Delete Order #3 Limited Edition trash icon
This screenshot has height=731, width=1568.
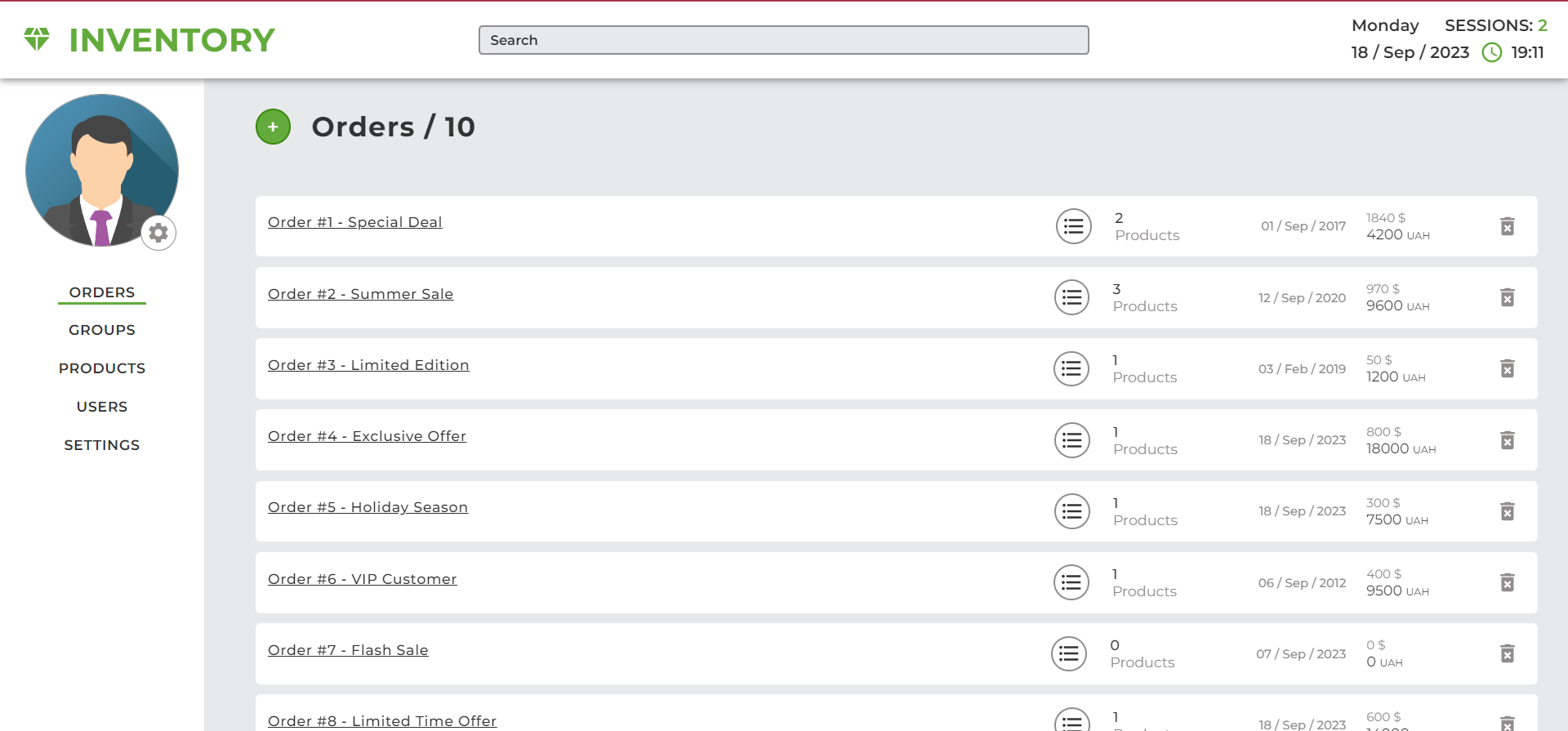click(x=1508, y=368)
